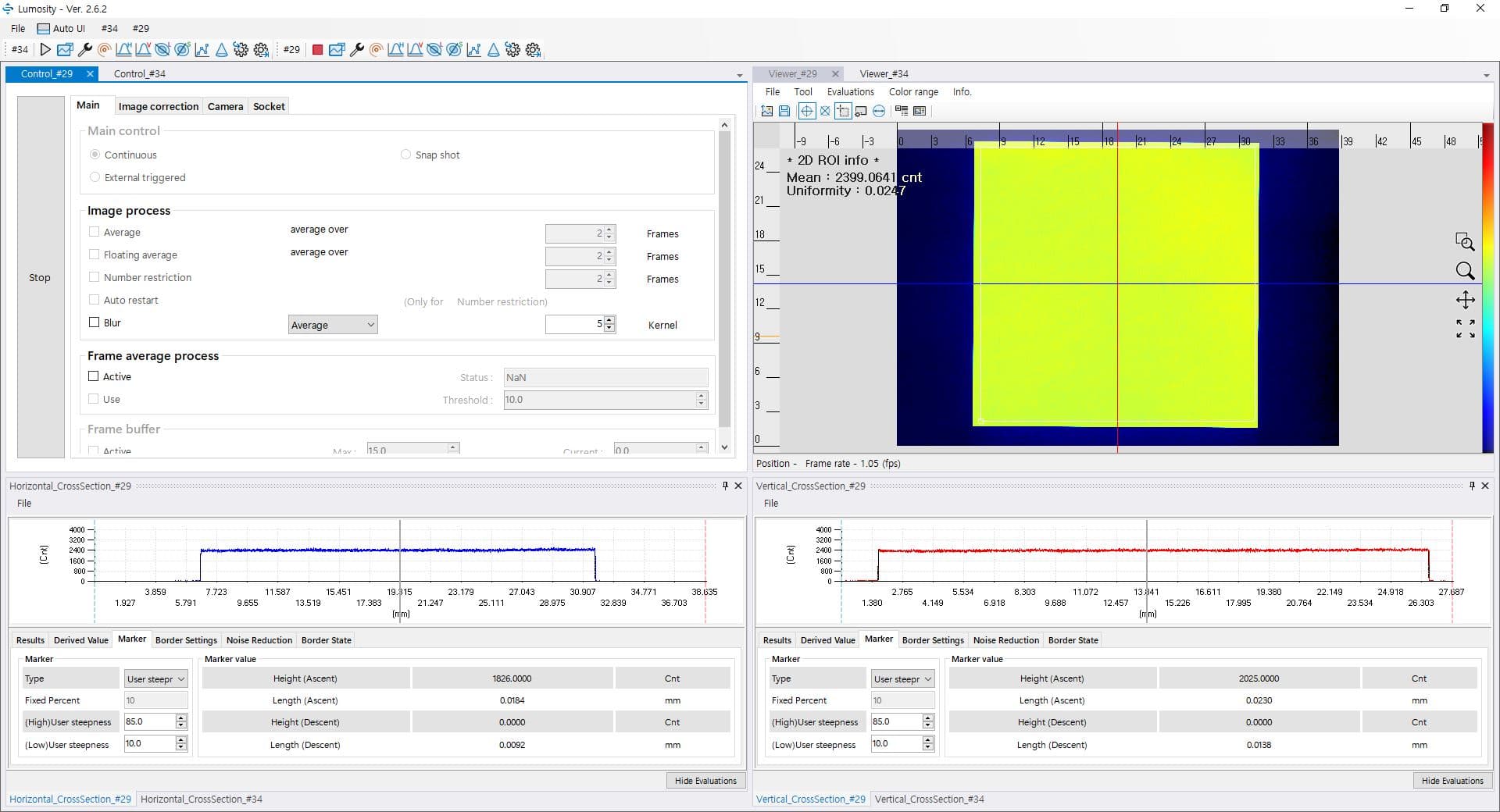
Task: Select External triggered radio option
Action: tap(95, 177)
